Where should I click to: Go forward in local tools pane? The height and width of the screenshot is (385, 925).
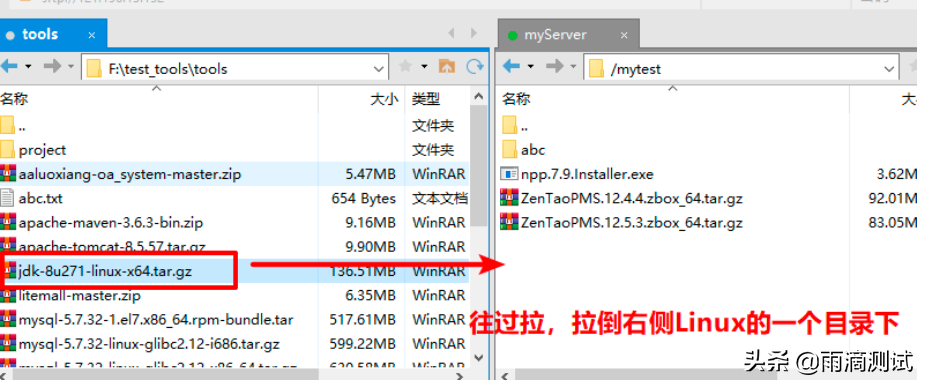(x=53, y=67)
